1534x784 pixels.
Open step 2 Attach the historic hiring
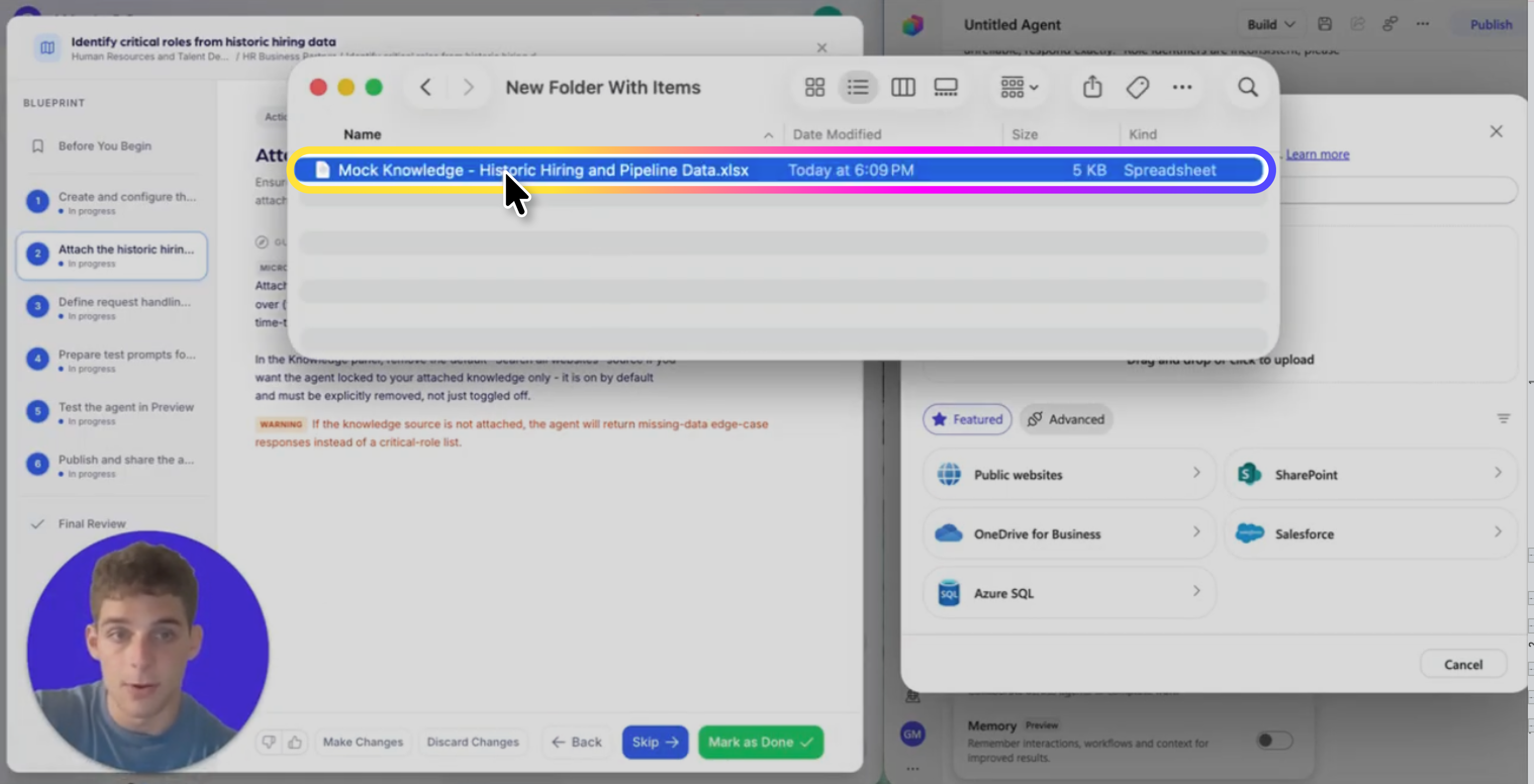coord(112,255)
